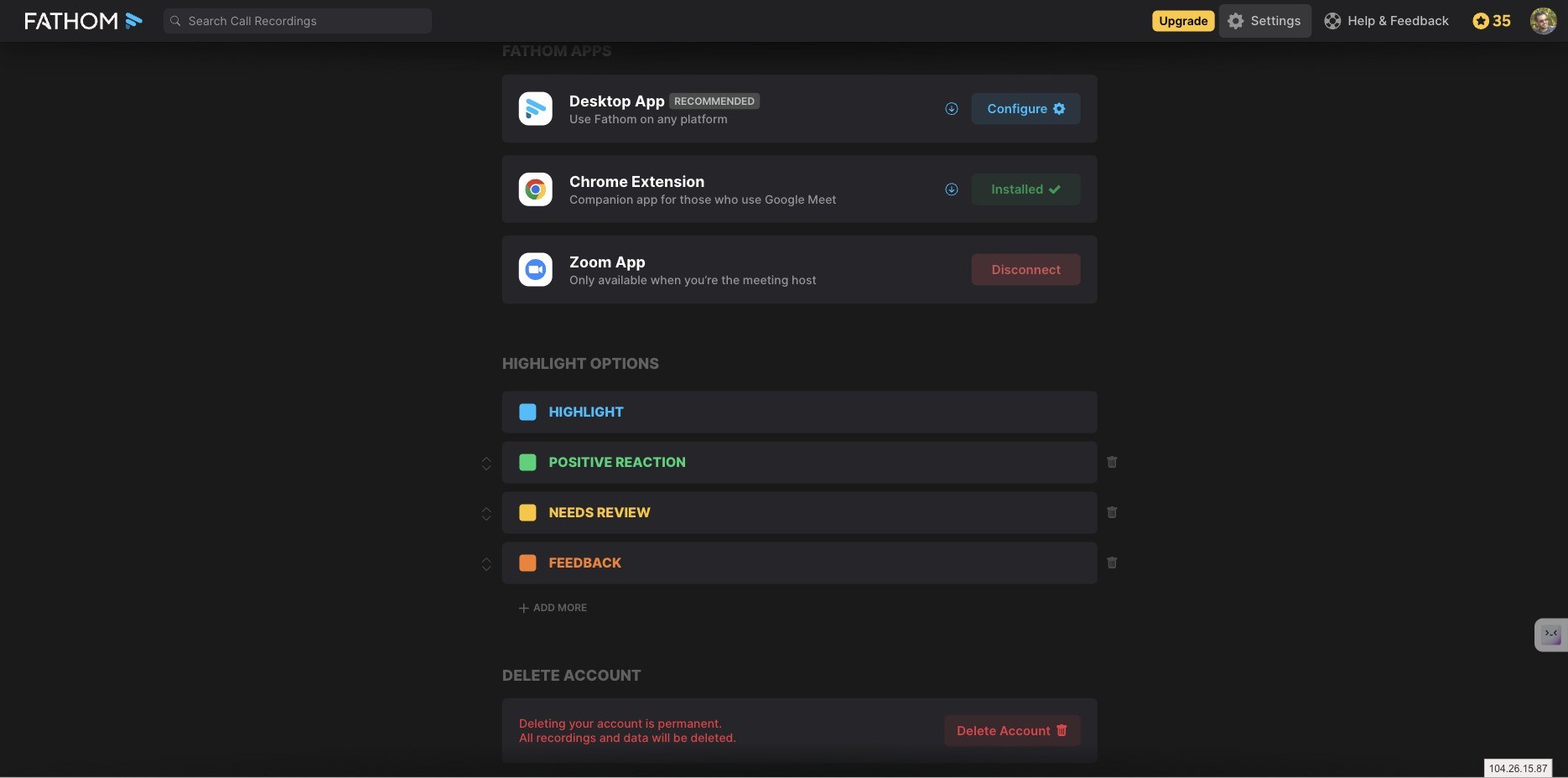Click the green POSITIVE REACTION color swatch
This screenshot has height=778, width=1568.
click(527, 462)
